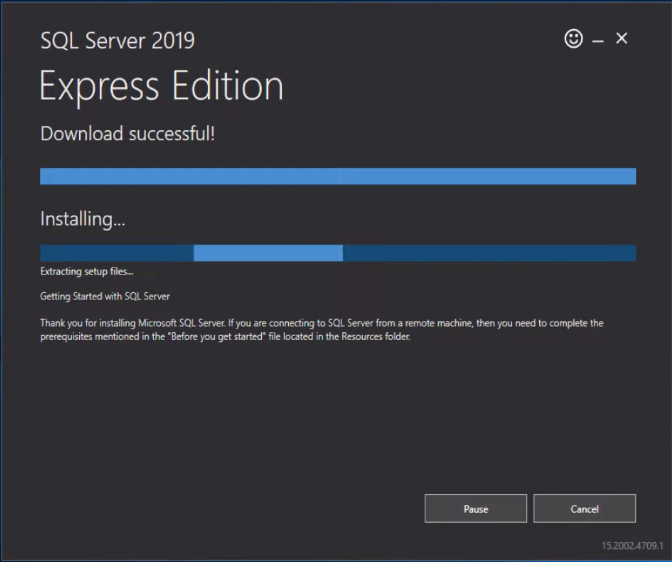Click 'Getting Started with SQL Server' text
Viewport: 672px width, 562px height.
(105, 296)
